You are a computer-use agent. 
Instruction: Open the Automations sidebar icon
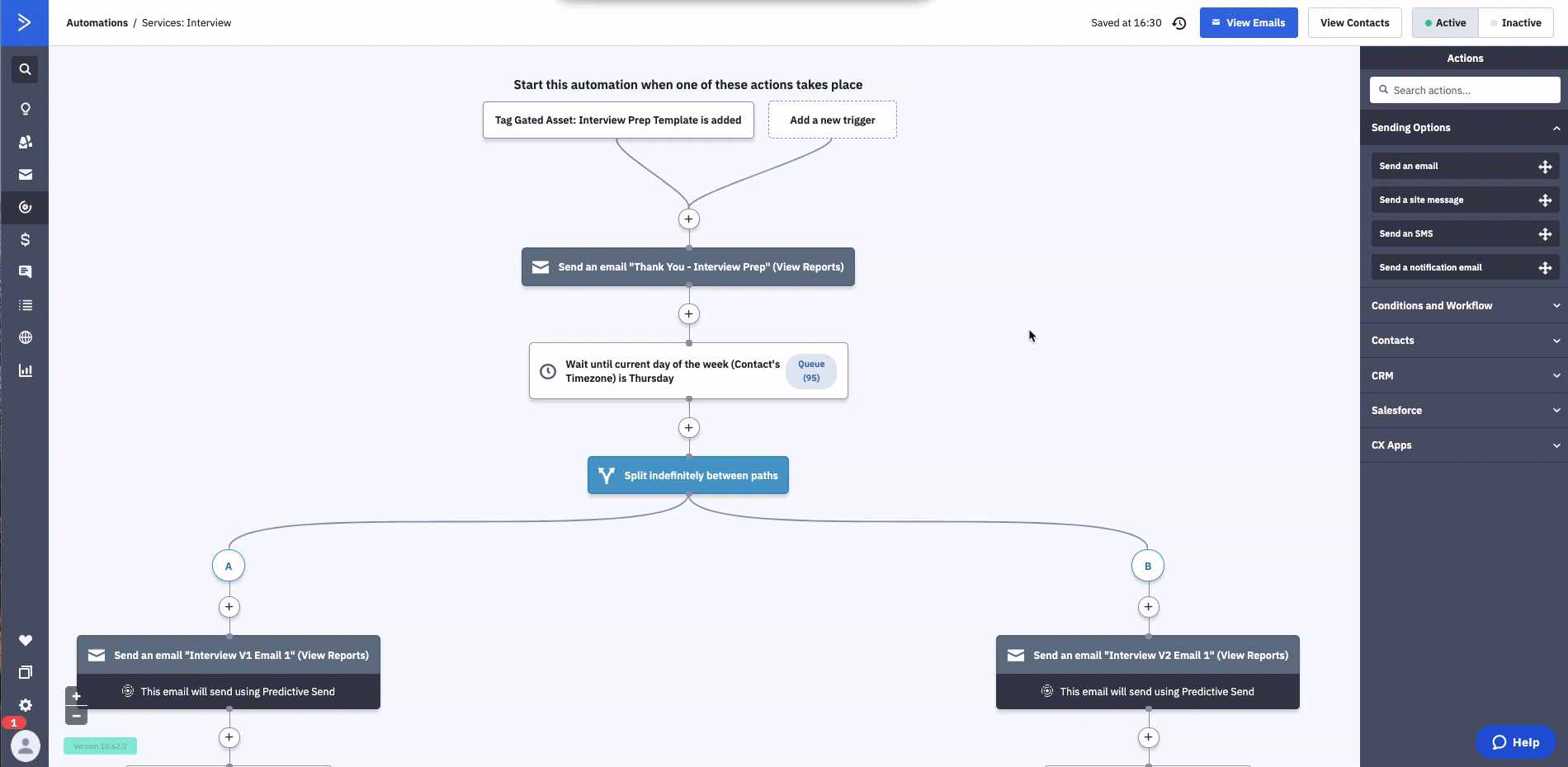click(x=25, y=207)
